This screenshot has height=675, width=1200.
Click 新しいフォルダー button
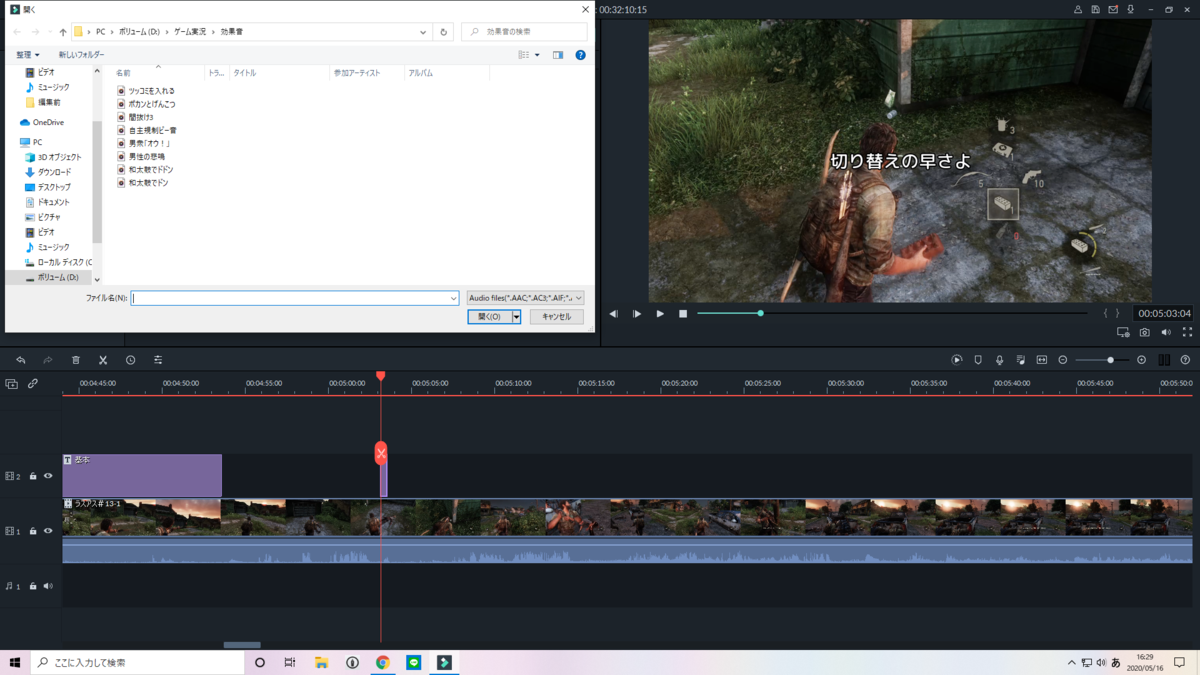[x=81, y=55]
